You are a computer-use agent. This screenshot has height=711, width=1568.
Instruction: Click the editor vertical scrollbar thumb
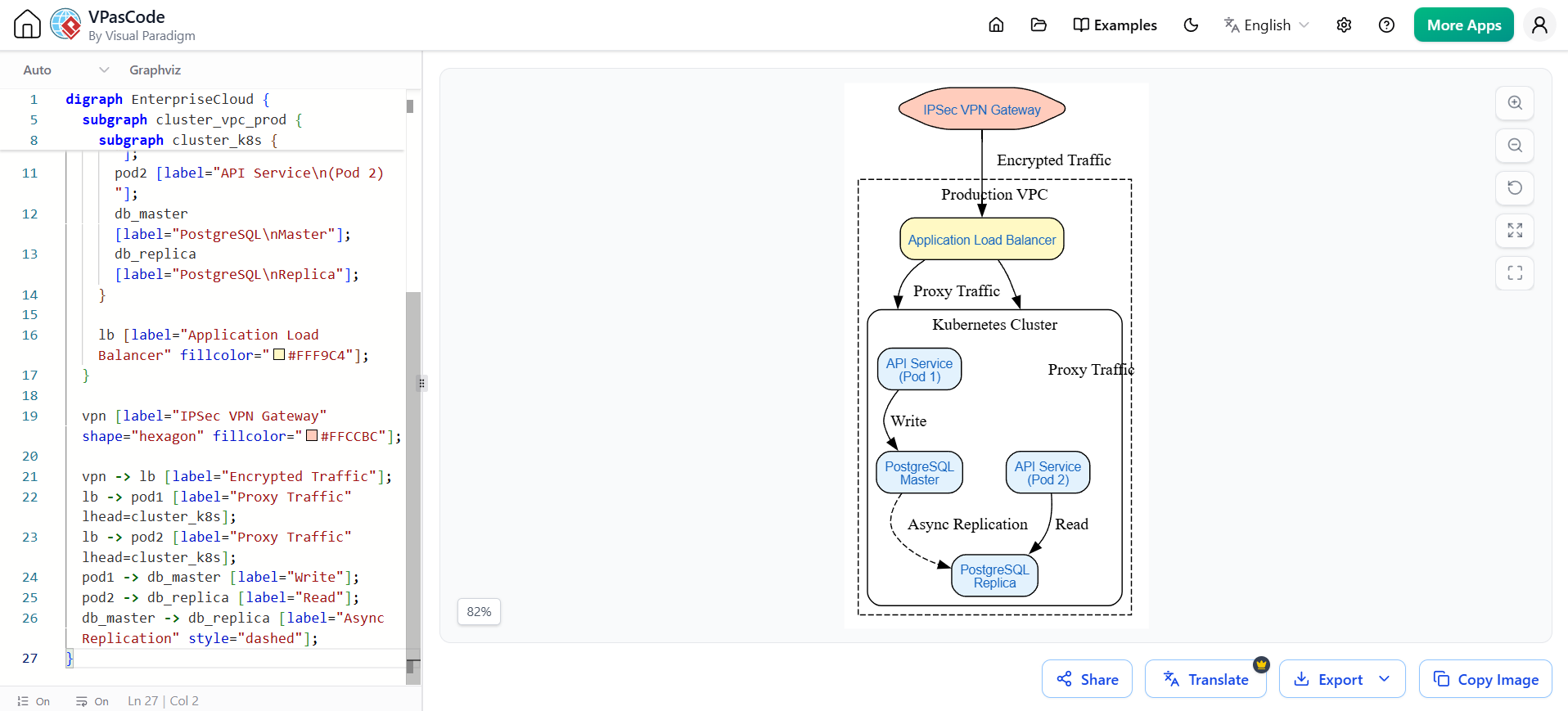pos(413,487)
